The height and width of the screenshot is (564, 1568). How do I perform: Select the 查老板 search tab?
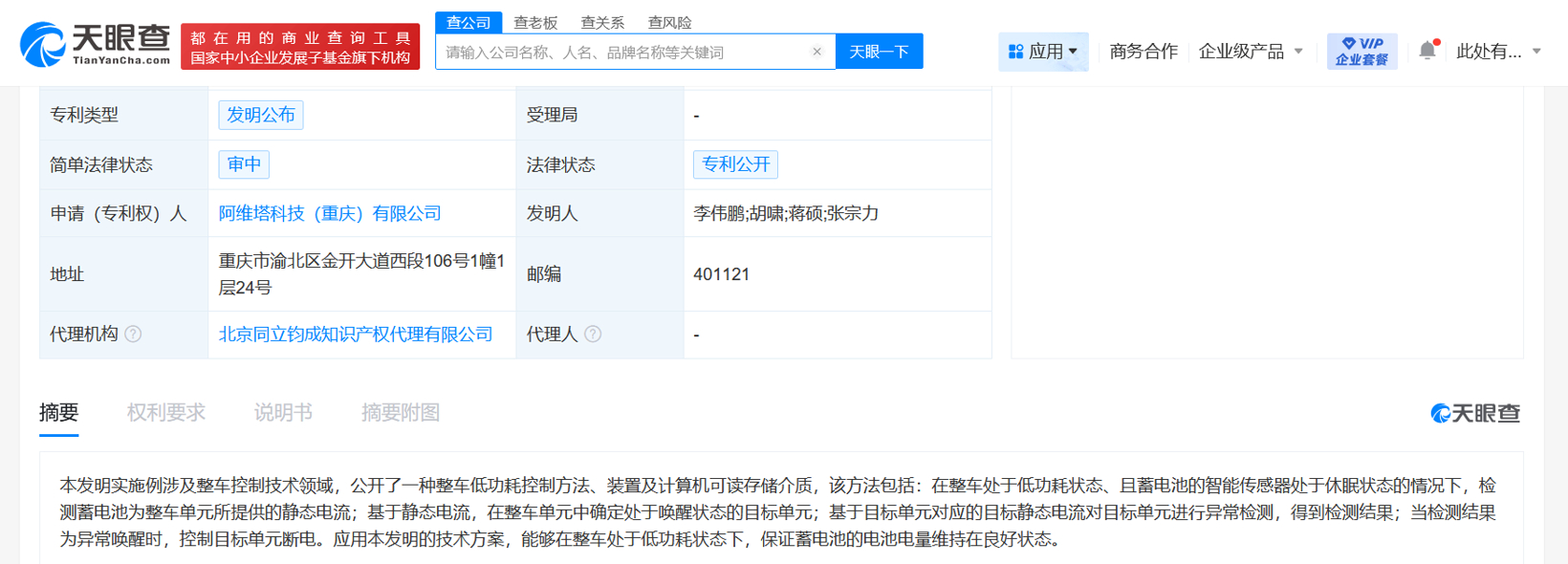point(535,22)
